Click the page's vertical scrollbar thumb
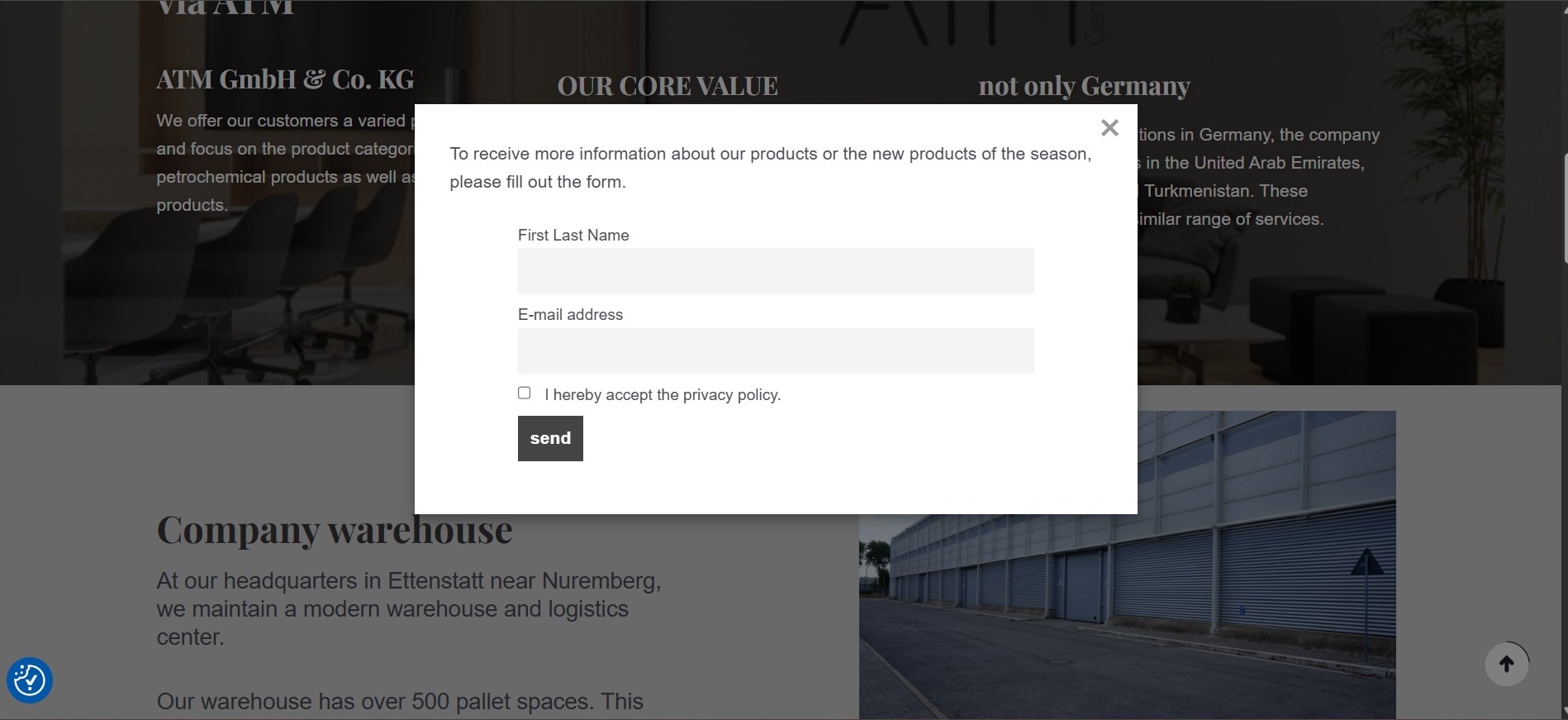Image resolution: width=1568 pixels, height=720 pixels. click(1564, 207)
